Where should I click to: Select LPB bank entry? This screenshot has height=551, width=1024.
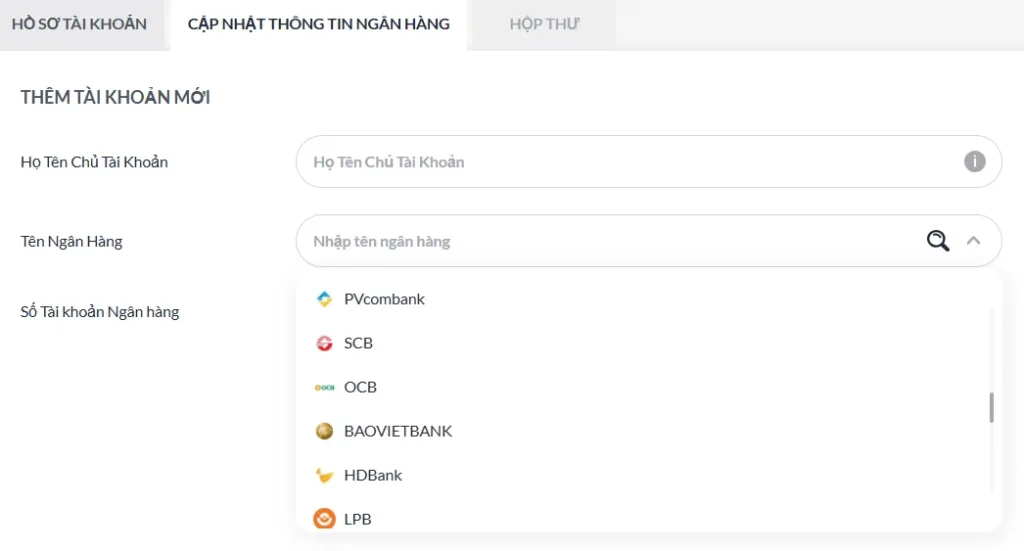point(357,519)
